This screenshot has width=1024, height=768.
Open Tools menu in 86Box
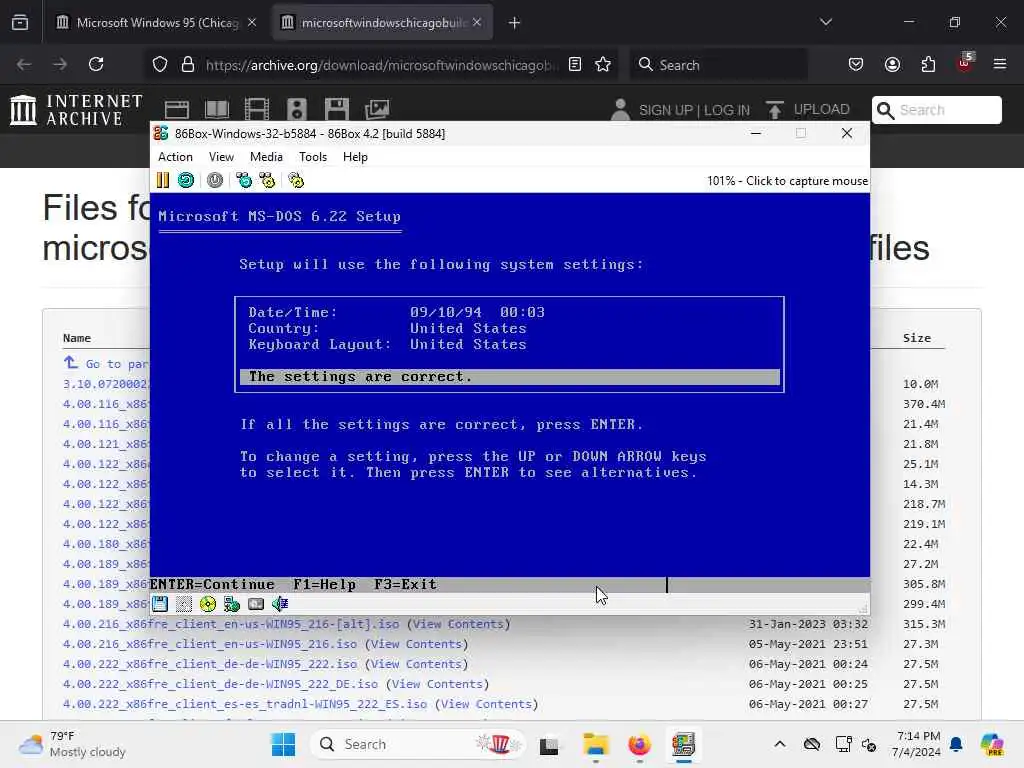[313, 157]
